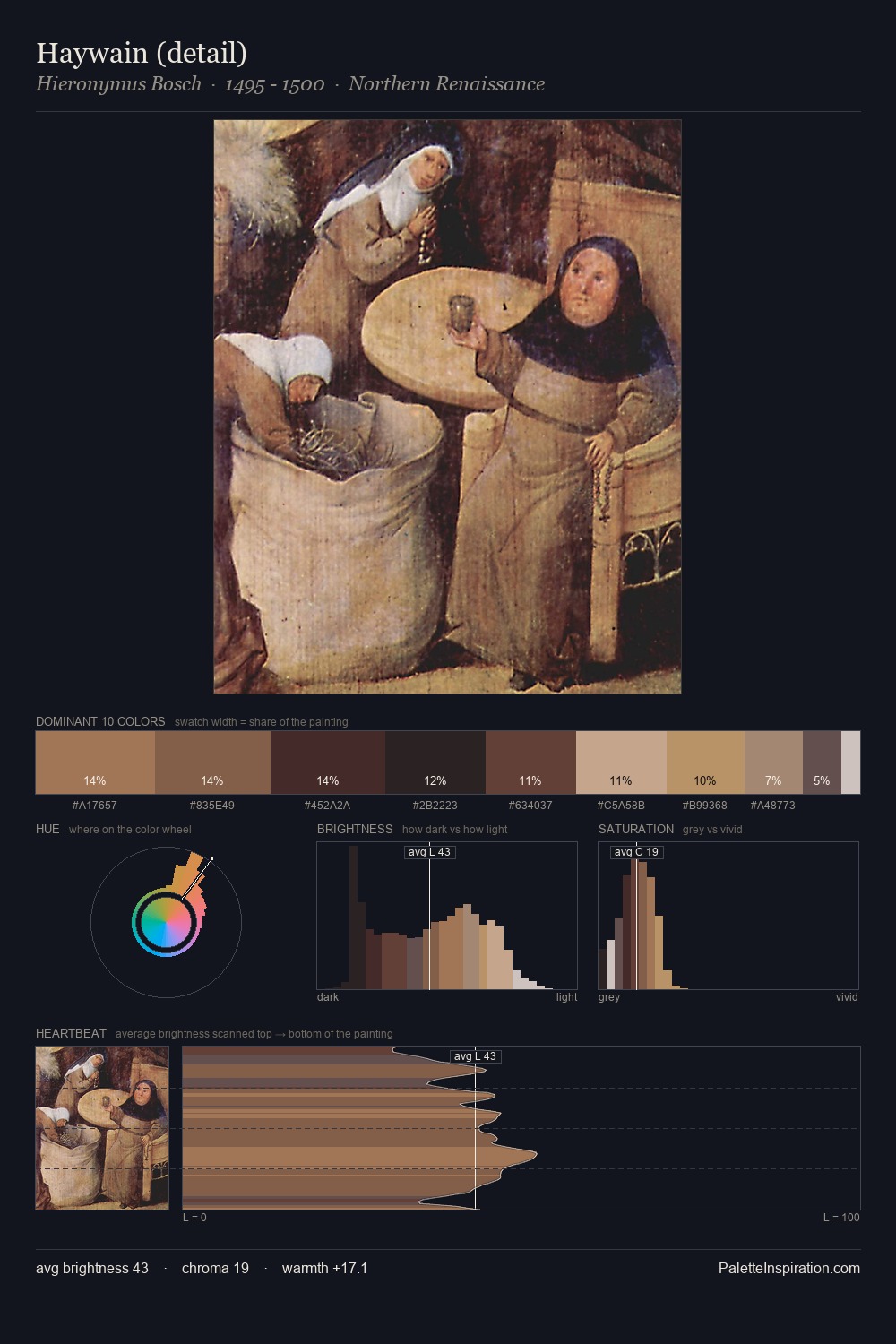Click the 'SATURATION' section heading
This screenshot has height=1344, width=896.
click(636, 829)
